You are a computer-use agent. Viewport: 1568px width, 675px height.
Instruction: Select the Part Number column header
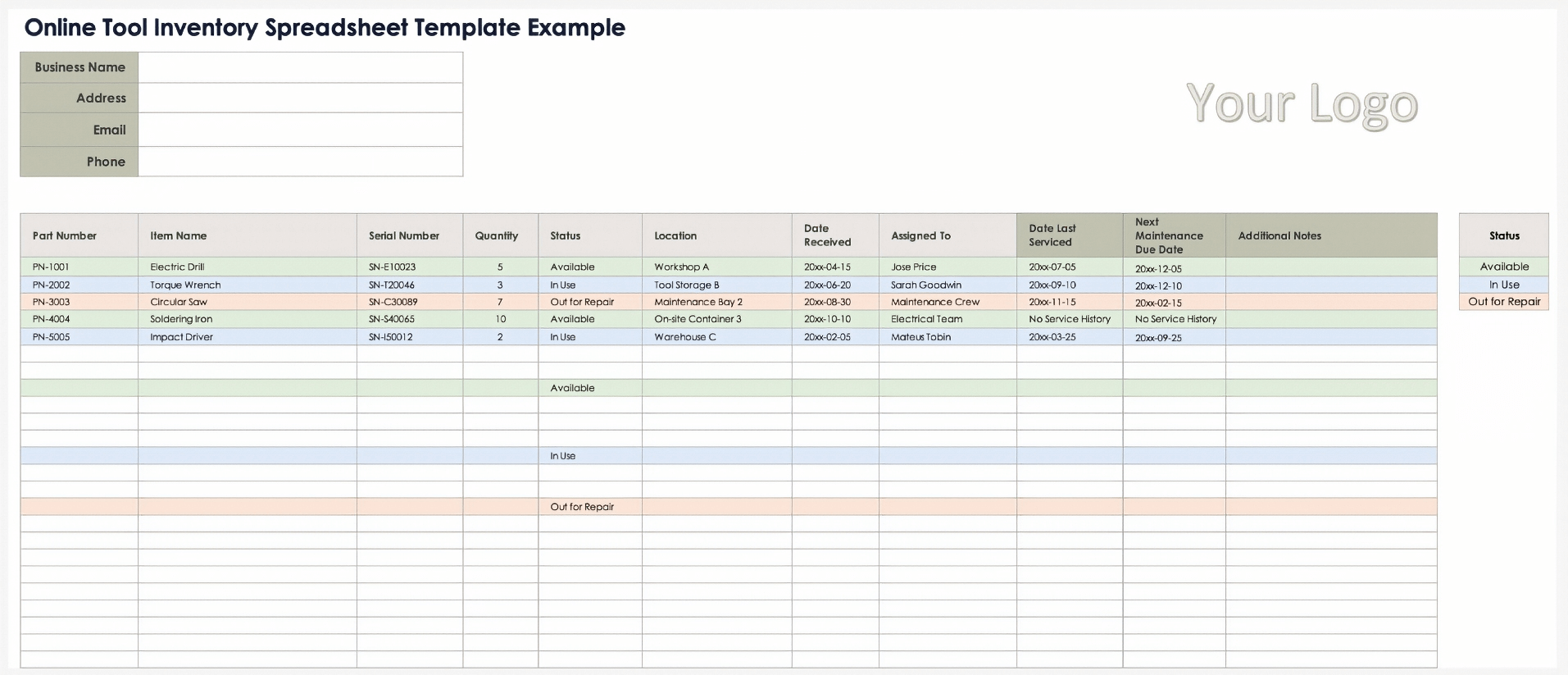[80, 235]
